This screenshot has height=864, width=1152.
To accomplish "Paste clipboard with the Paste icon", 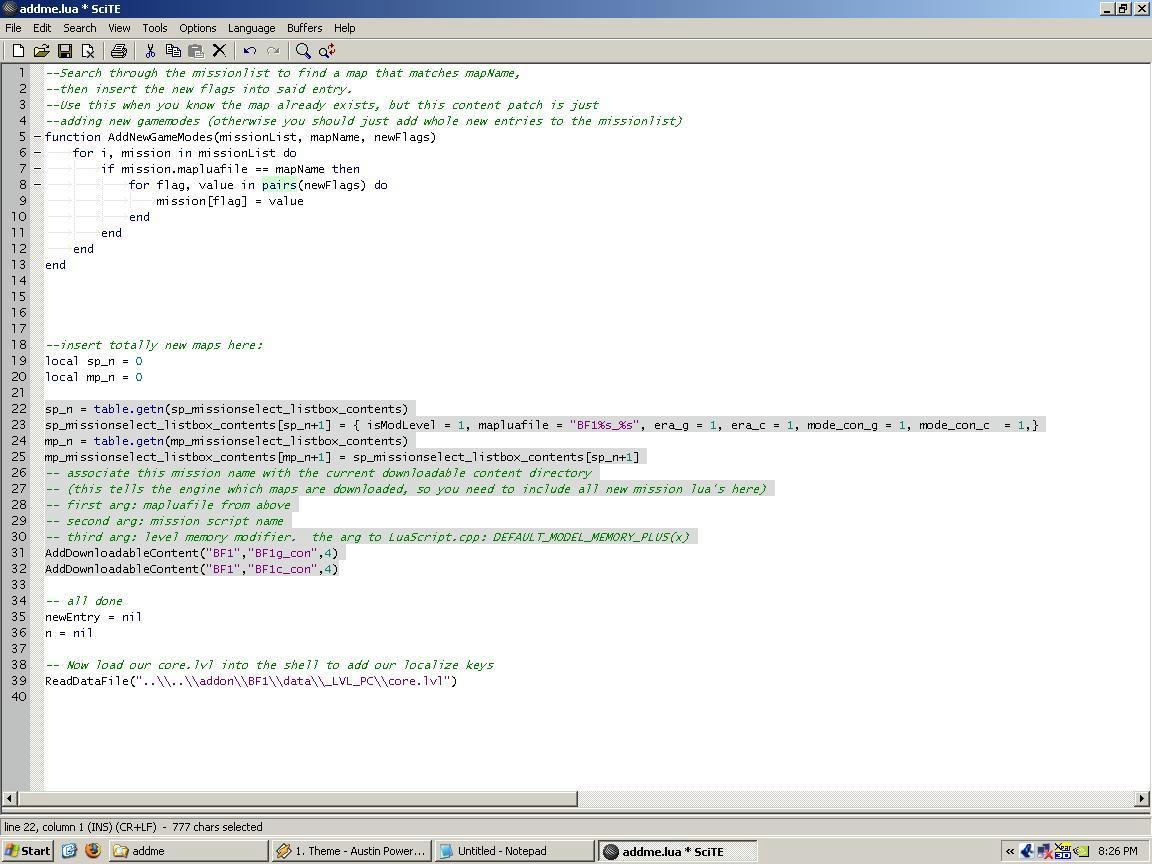I will (196, 51).
